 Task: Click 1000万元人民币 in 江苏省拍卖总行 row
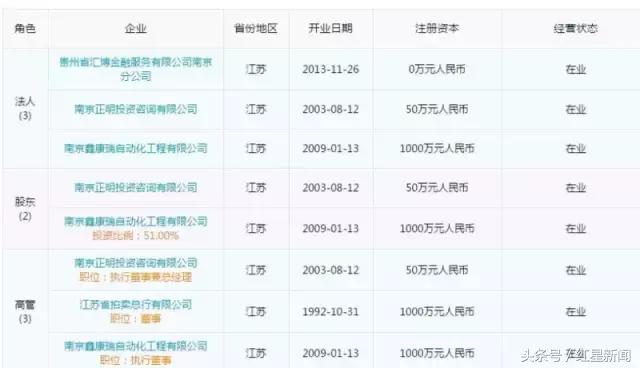click(437, 312)
